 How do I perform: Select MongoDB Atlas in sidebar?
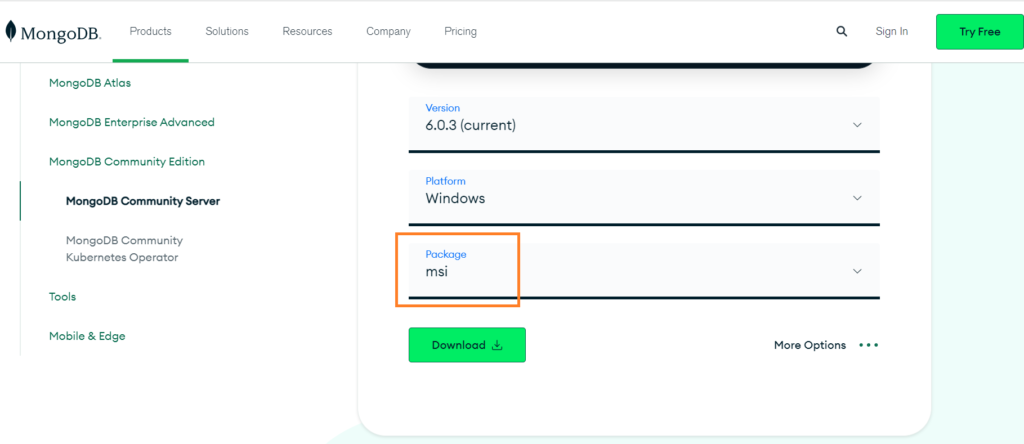point(89,83)
